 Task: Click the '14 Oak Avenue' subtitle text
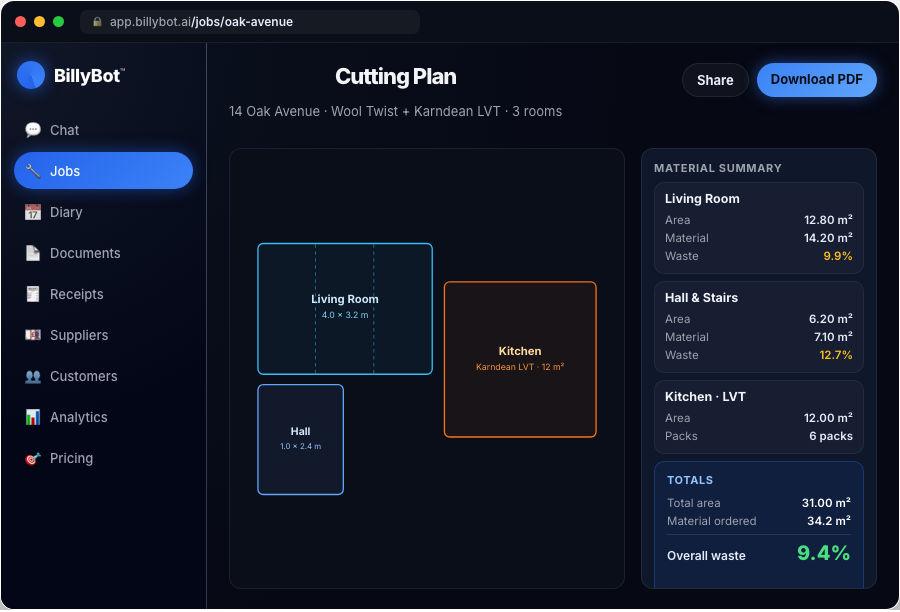tap(274, 111)
